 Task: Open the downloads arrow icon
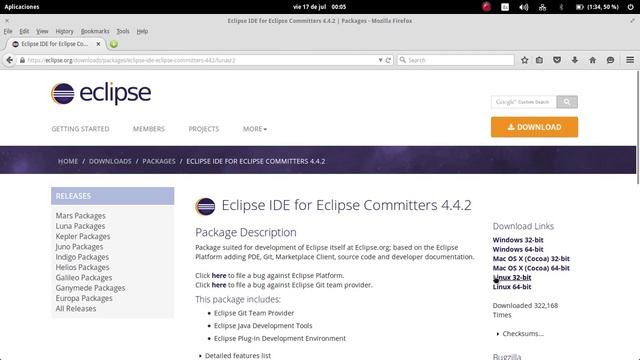coord(575,60)
